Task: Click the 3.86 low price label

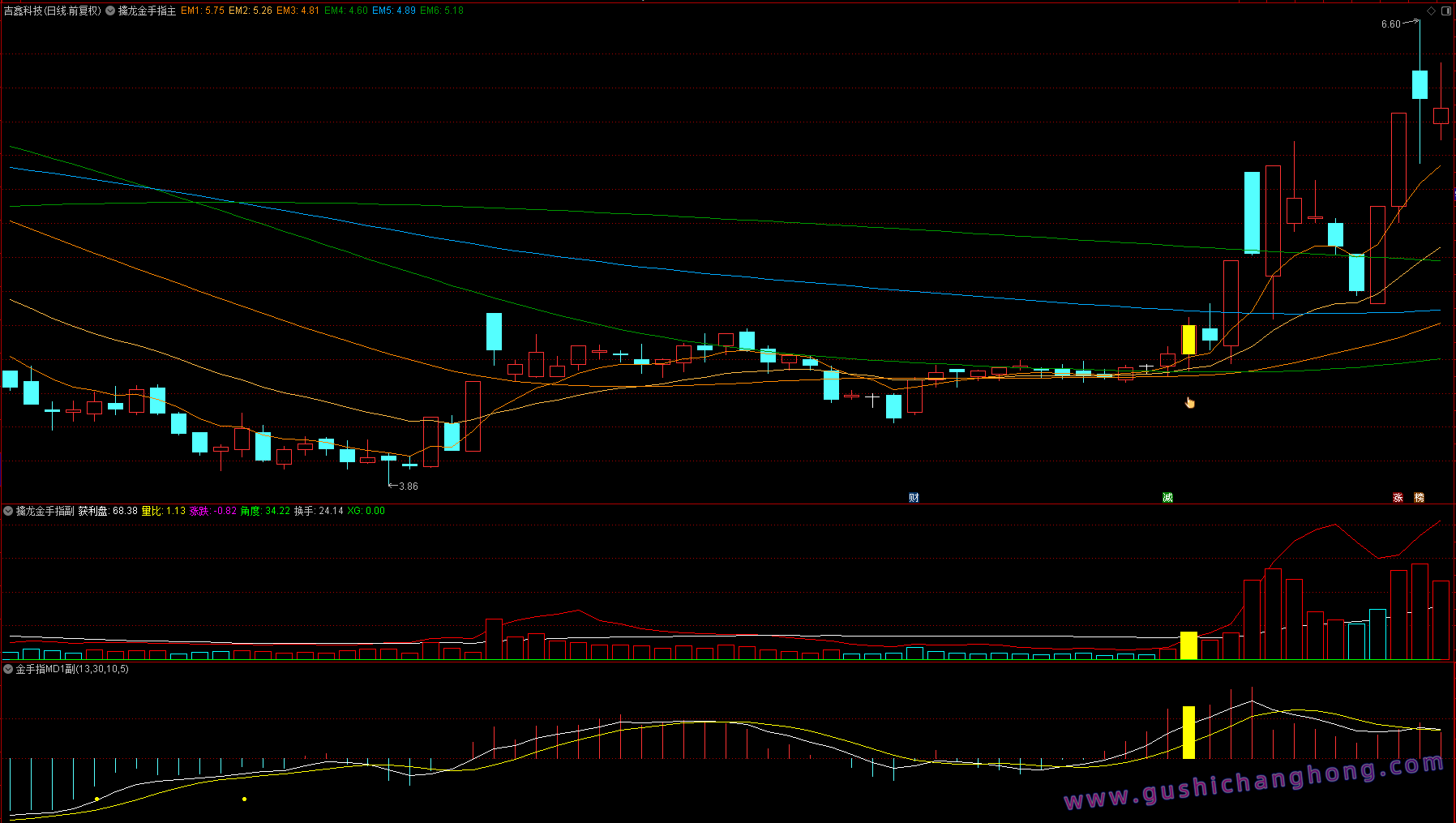Action: [x=409, y=487]
